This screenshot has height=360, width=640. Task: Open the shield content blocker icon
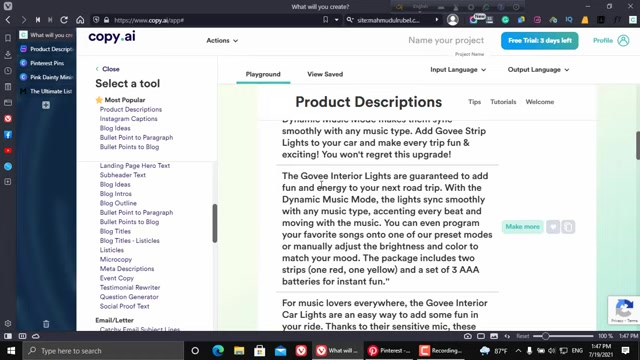click(96, 20)
